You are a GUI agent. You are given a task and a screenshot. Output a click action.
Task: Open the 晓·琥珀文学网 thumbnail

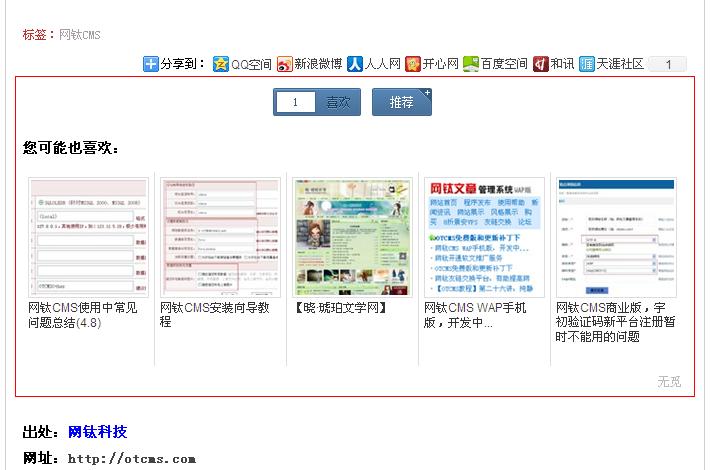[353, 238]
